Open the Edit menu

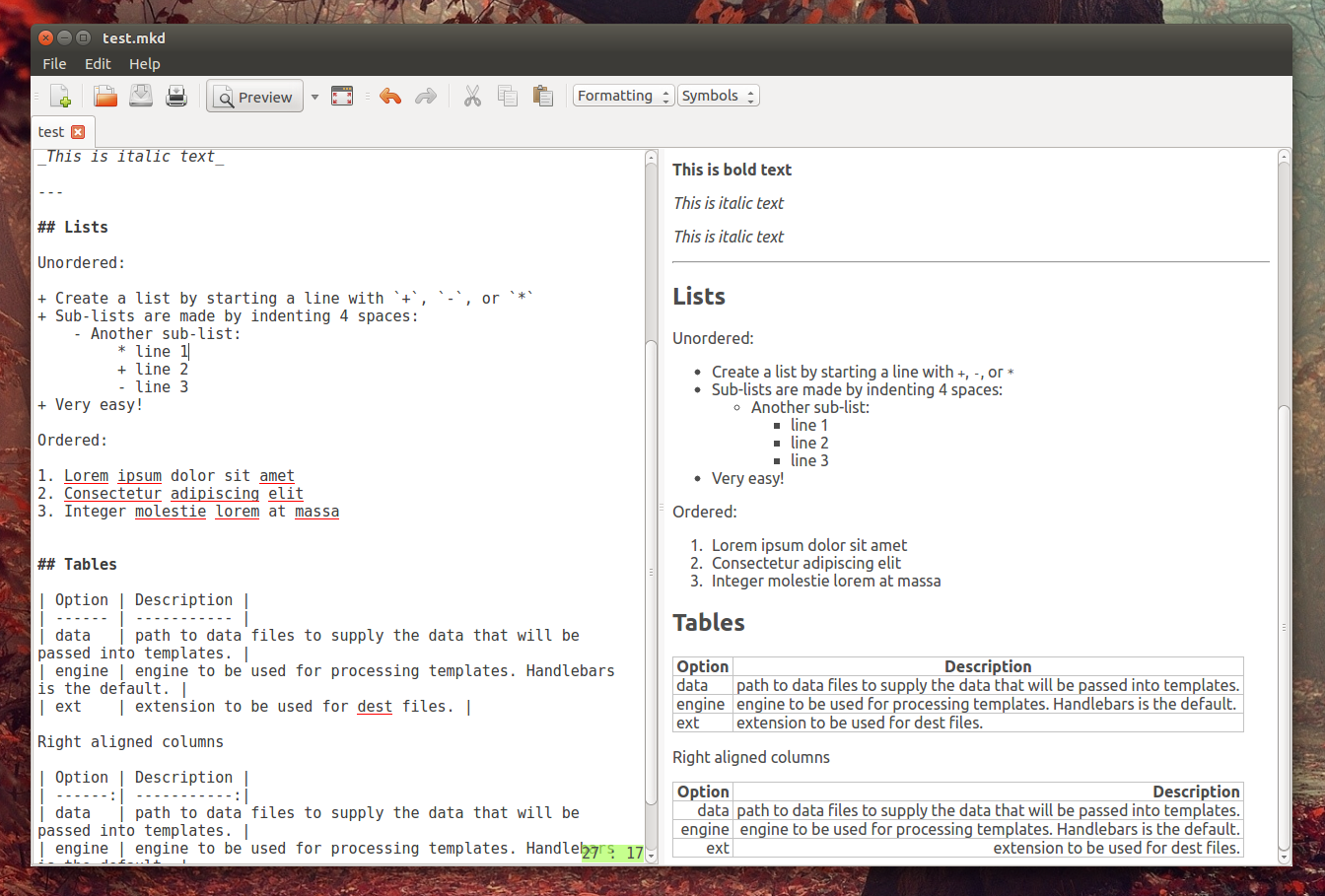point(98,63)
